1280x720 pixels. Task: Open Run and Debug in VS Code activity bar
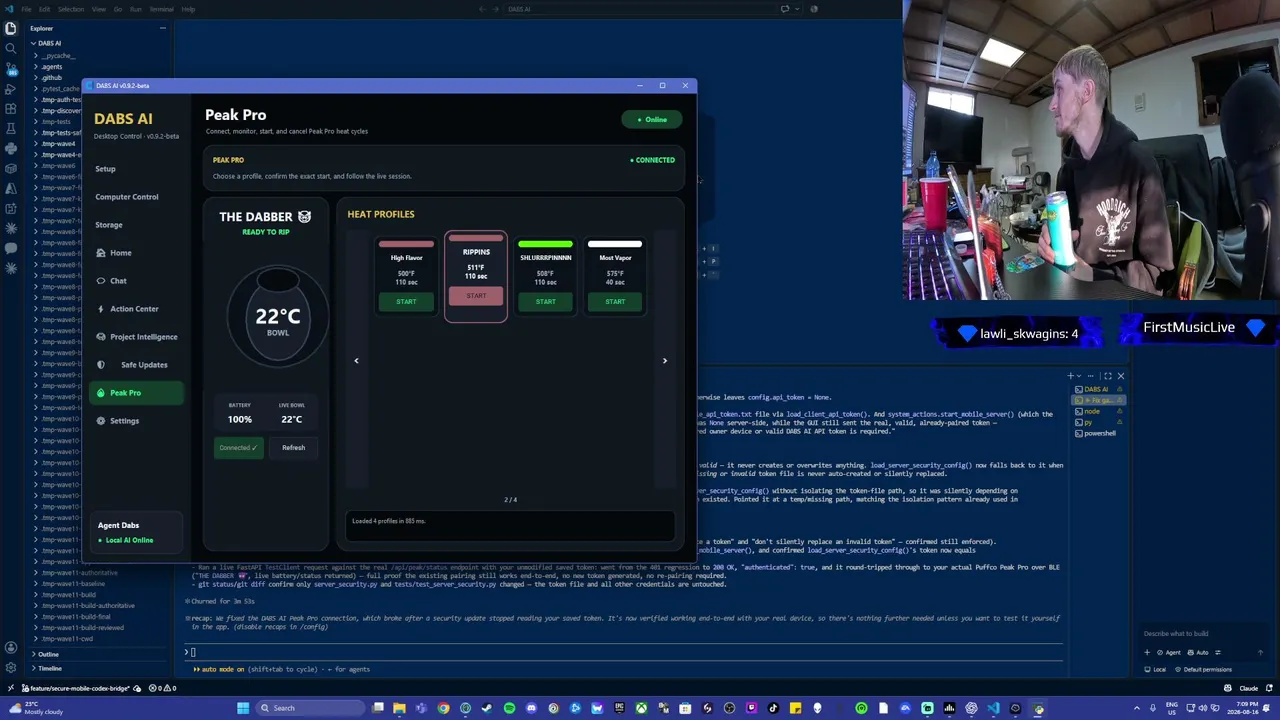pos(11,88)
